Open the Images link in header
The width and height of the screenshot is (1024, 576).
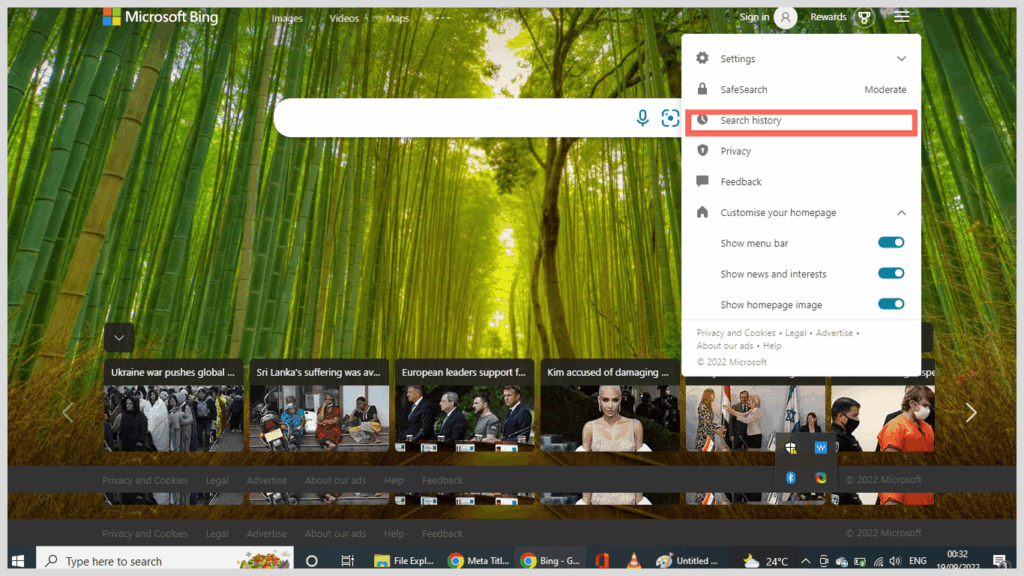(287, 18)
